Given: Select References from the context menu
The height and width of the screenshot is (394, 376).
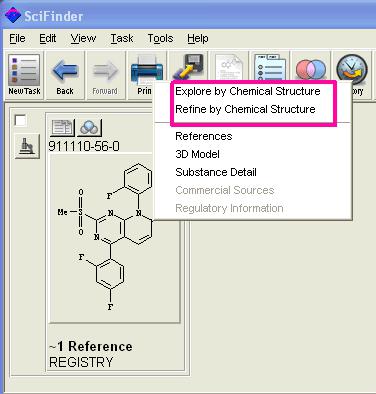Looking at the screenshot, I should 204,136.
